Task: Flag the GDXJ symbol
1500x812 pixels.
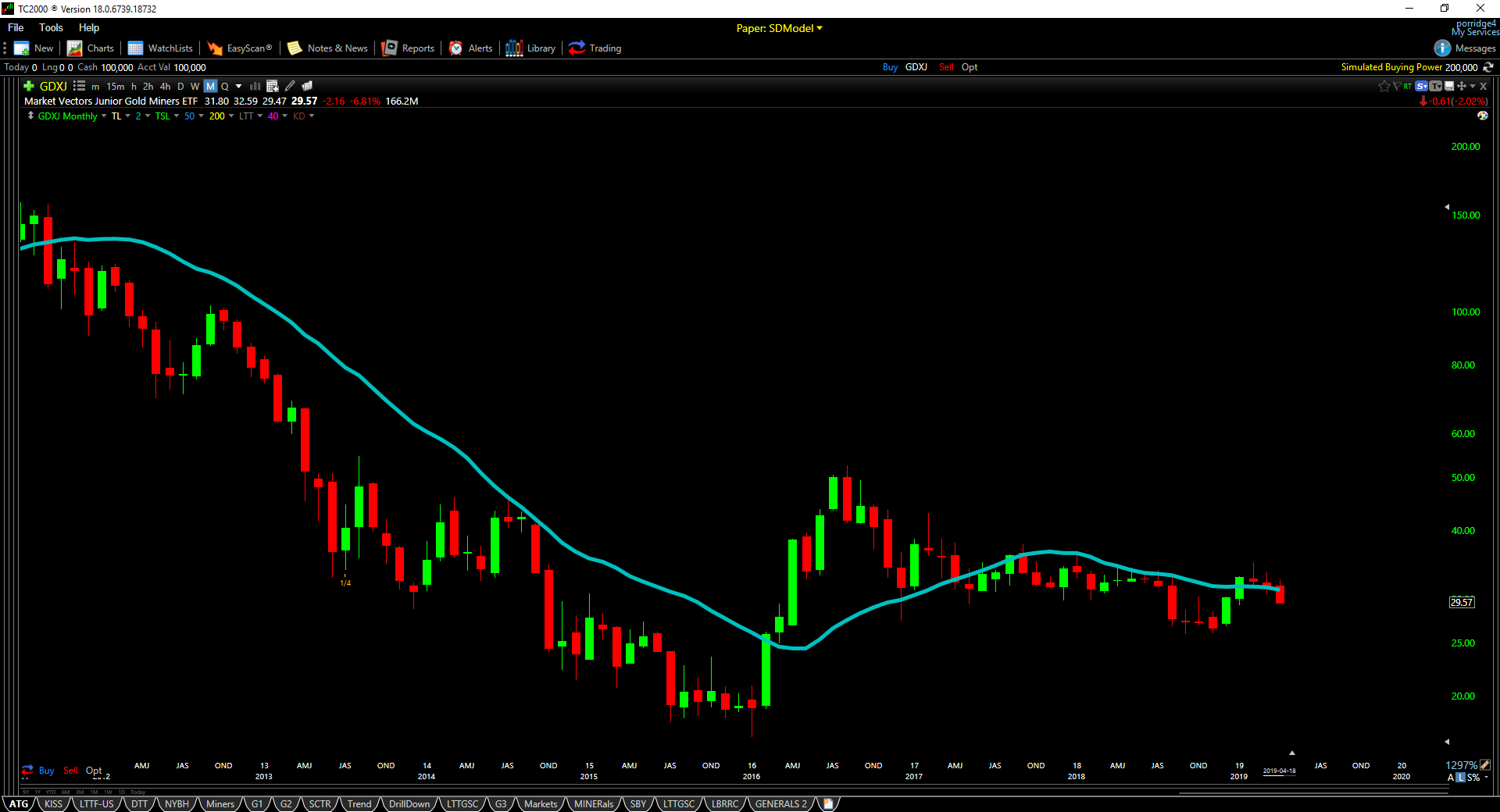Action: (1397, 86)
